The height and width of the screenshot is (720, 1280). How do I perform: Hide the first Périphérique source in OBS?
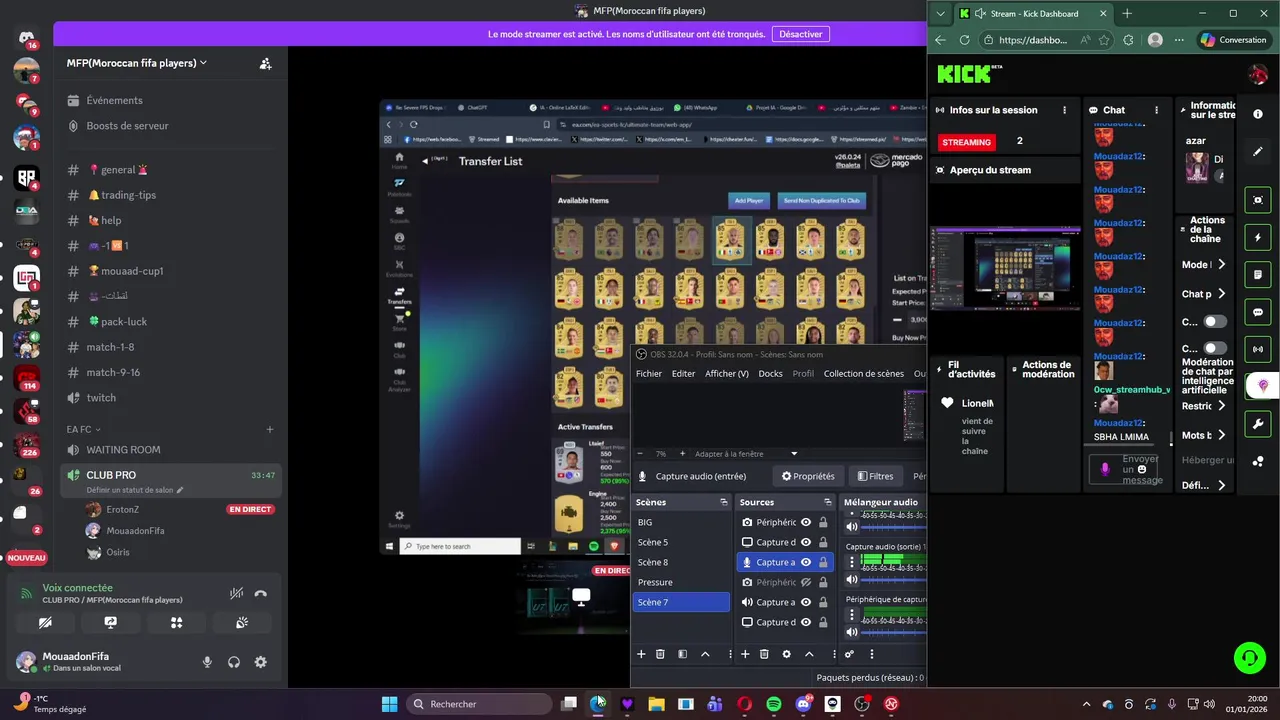(x=806, y=522)
